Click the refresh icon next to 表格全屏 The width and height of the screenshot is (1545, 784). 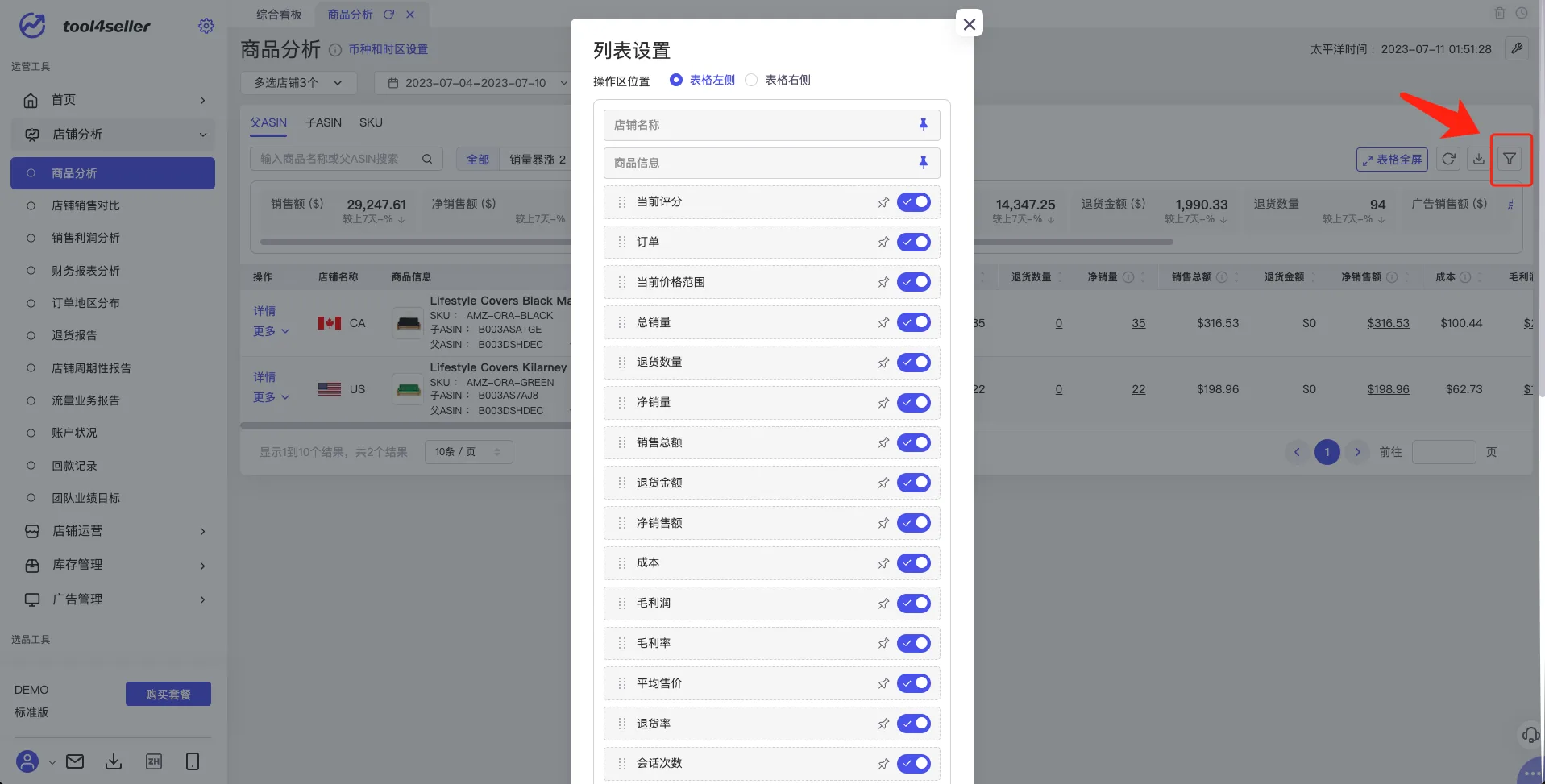click(x=1448, y=159)
